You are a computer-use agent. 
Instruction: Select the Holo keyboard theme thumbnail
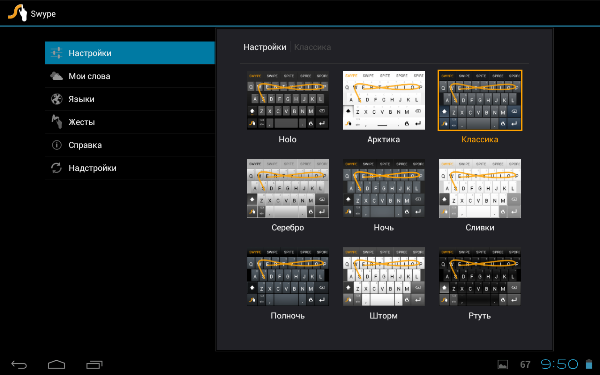(x=287, y=100)
